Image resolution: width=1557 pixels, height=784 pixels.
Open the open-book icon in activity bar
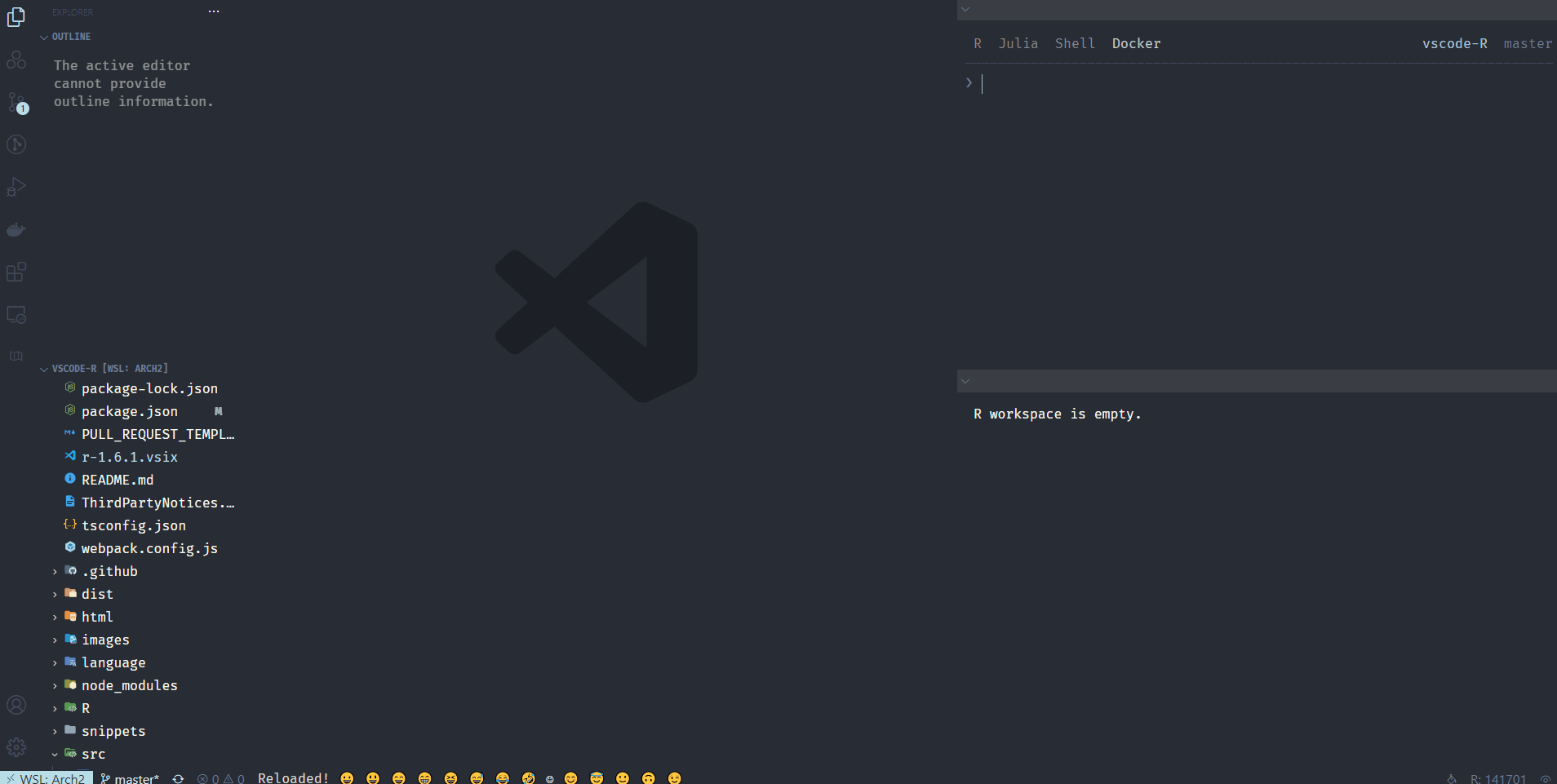16,356
